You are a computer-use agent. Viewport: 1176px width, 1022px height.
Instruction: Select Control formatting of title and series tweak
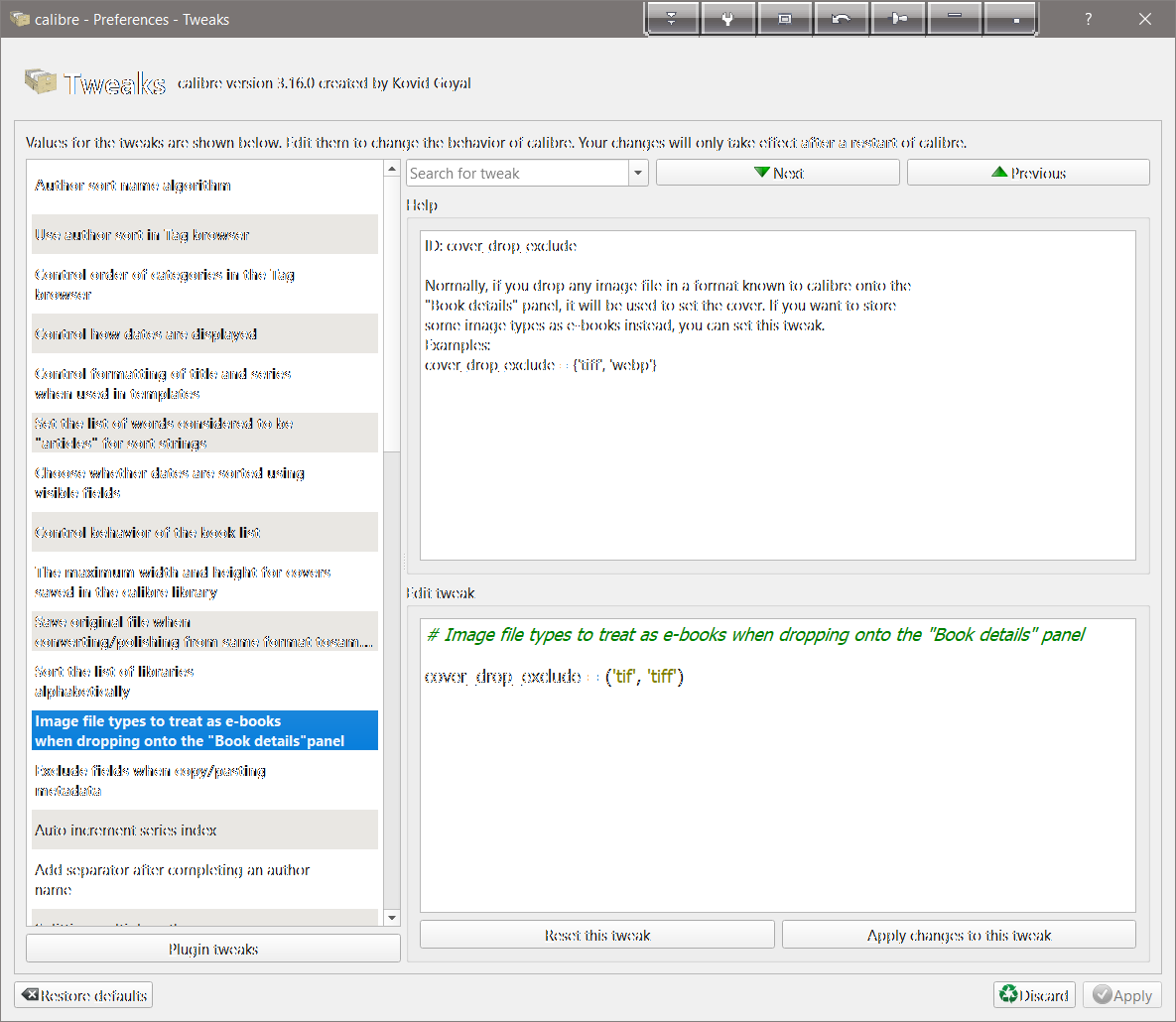coord(204,383)
